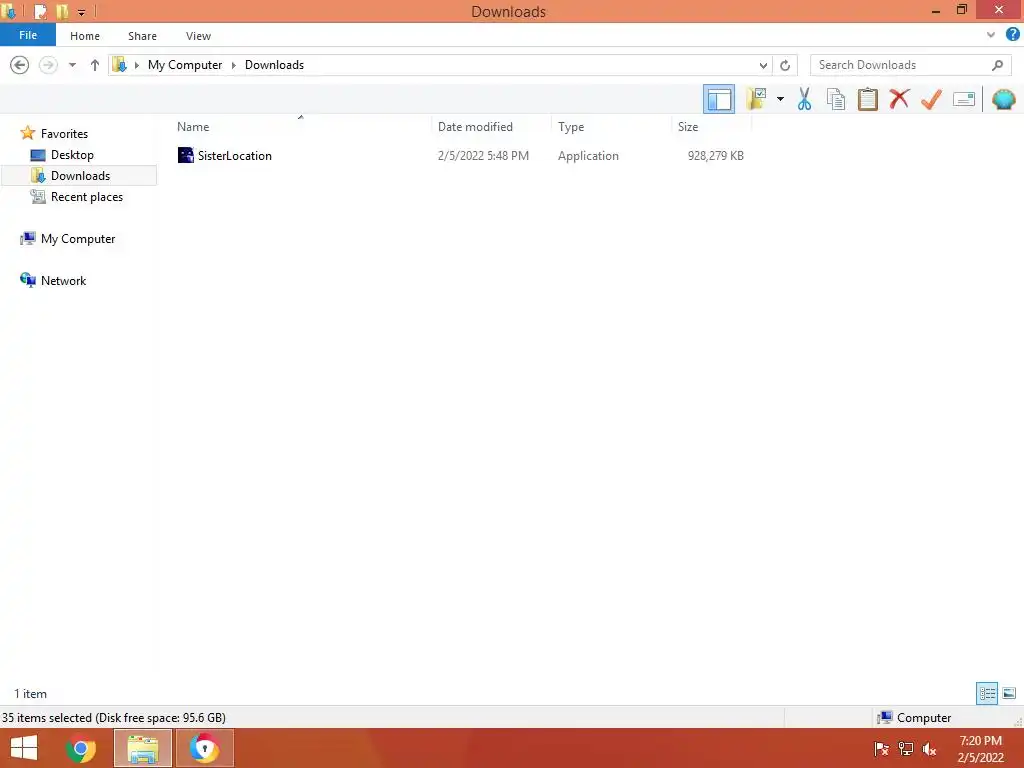Toggle the navigation pane layout button
This screenshot has width=1024, height=768.
coord(718,99)
